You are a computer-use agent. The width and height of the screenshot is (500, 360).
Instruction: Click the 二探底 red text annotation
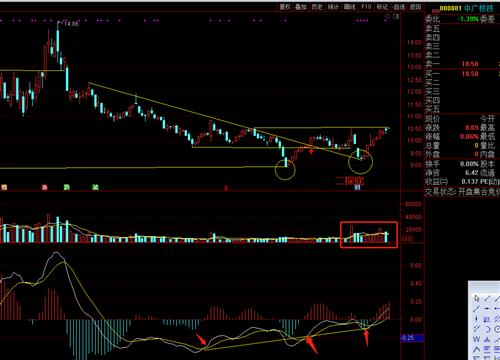[x=350, y=181]
